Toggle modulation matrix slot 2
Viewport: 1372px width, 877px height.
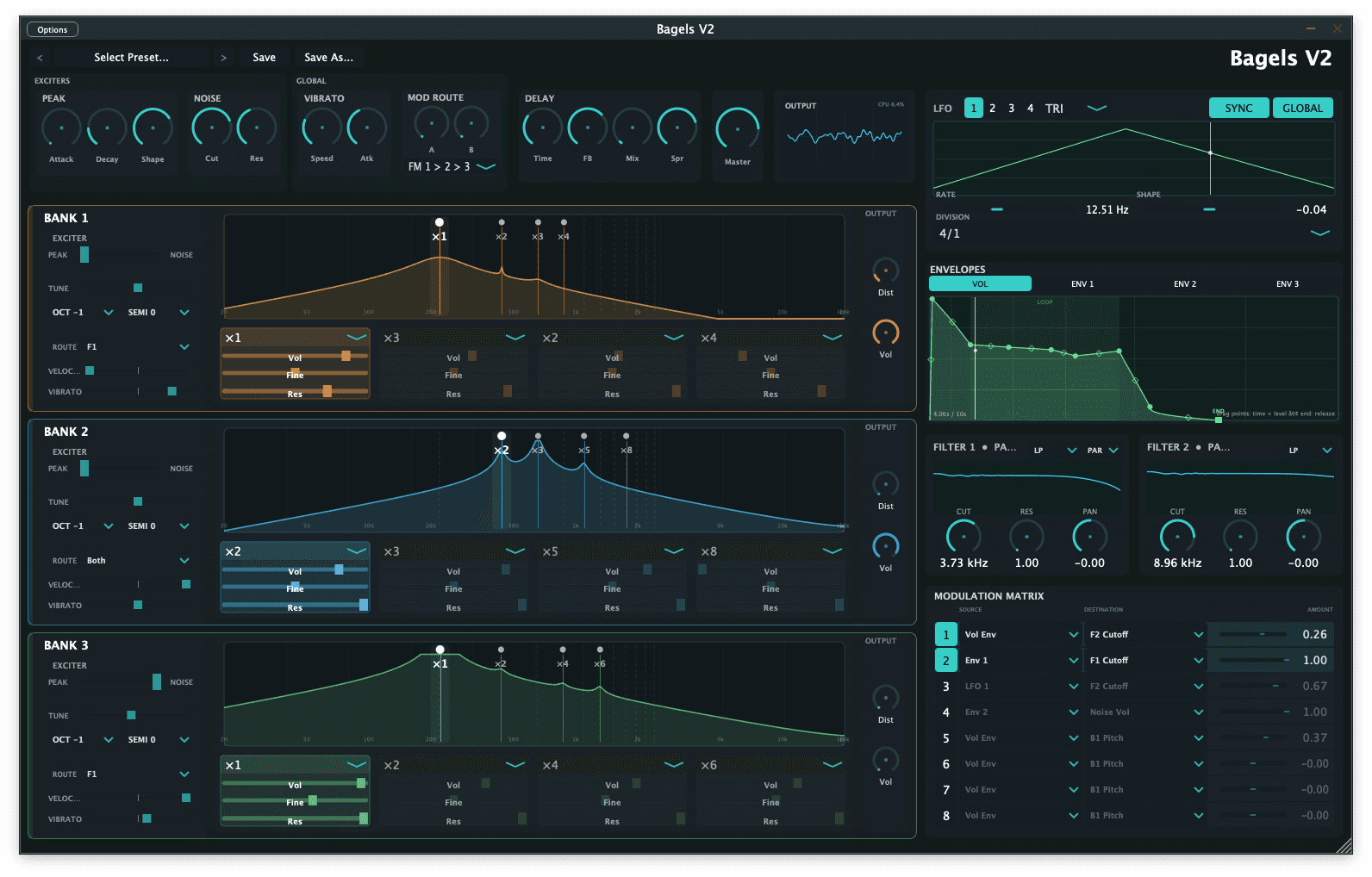pyautogui.click(x=945, y=661)
